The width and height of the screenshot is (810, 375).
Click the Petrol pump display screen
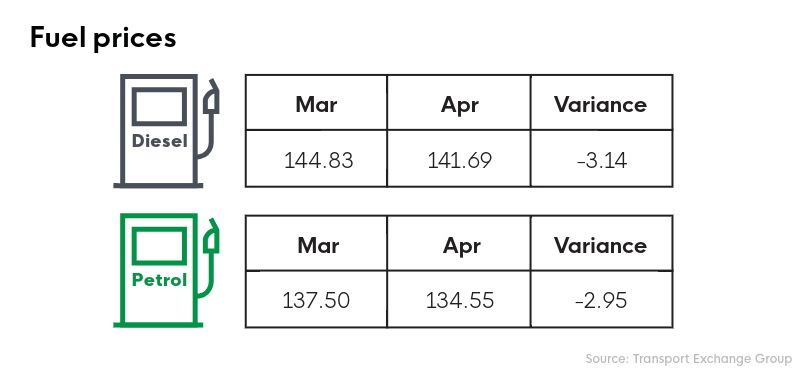pos(159,246)
